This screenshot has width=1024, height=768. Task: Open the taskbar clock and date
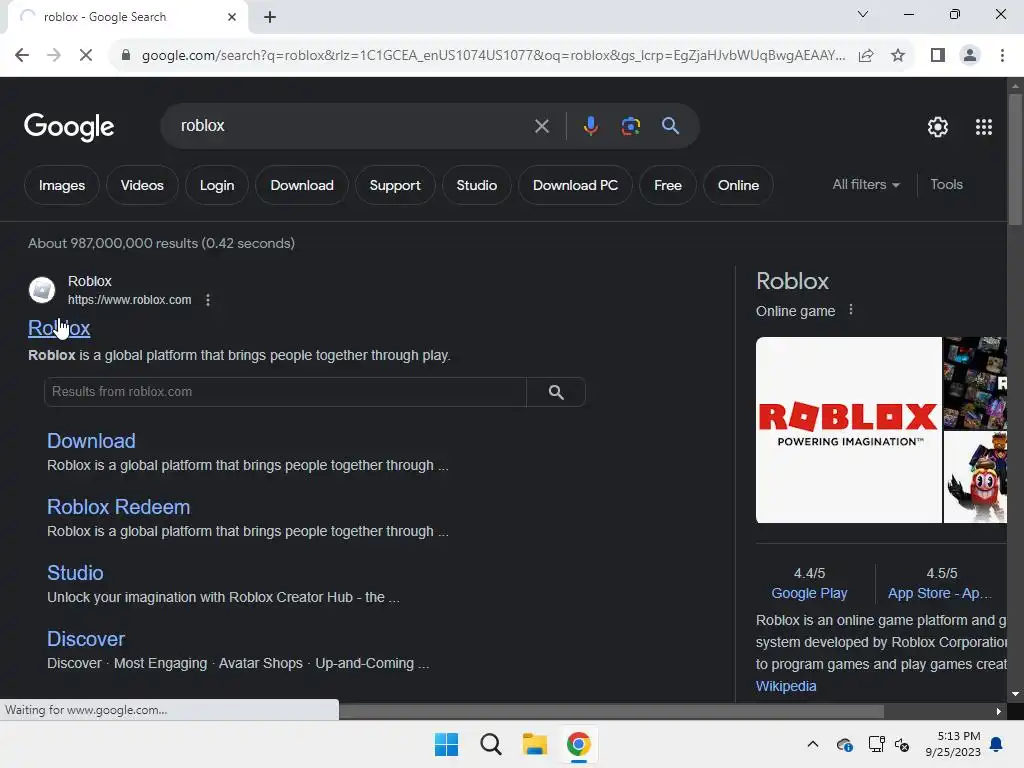point(952,744)
